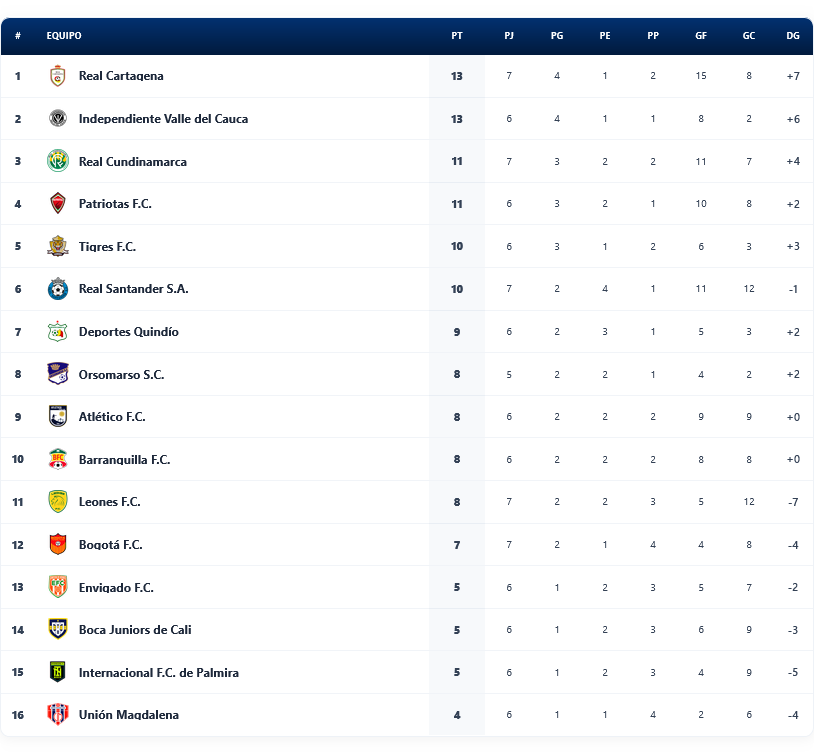This screenshot has height=752, width=814.
Task: Click the Internacional F.C. de Palmira crest
Action: click(58, 672)
